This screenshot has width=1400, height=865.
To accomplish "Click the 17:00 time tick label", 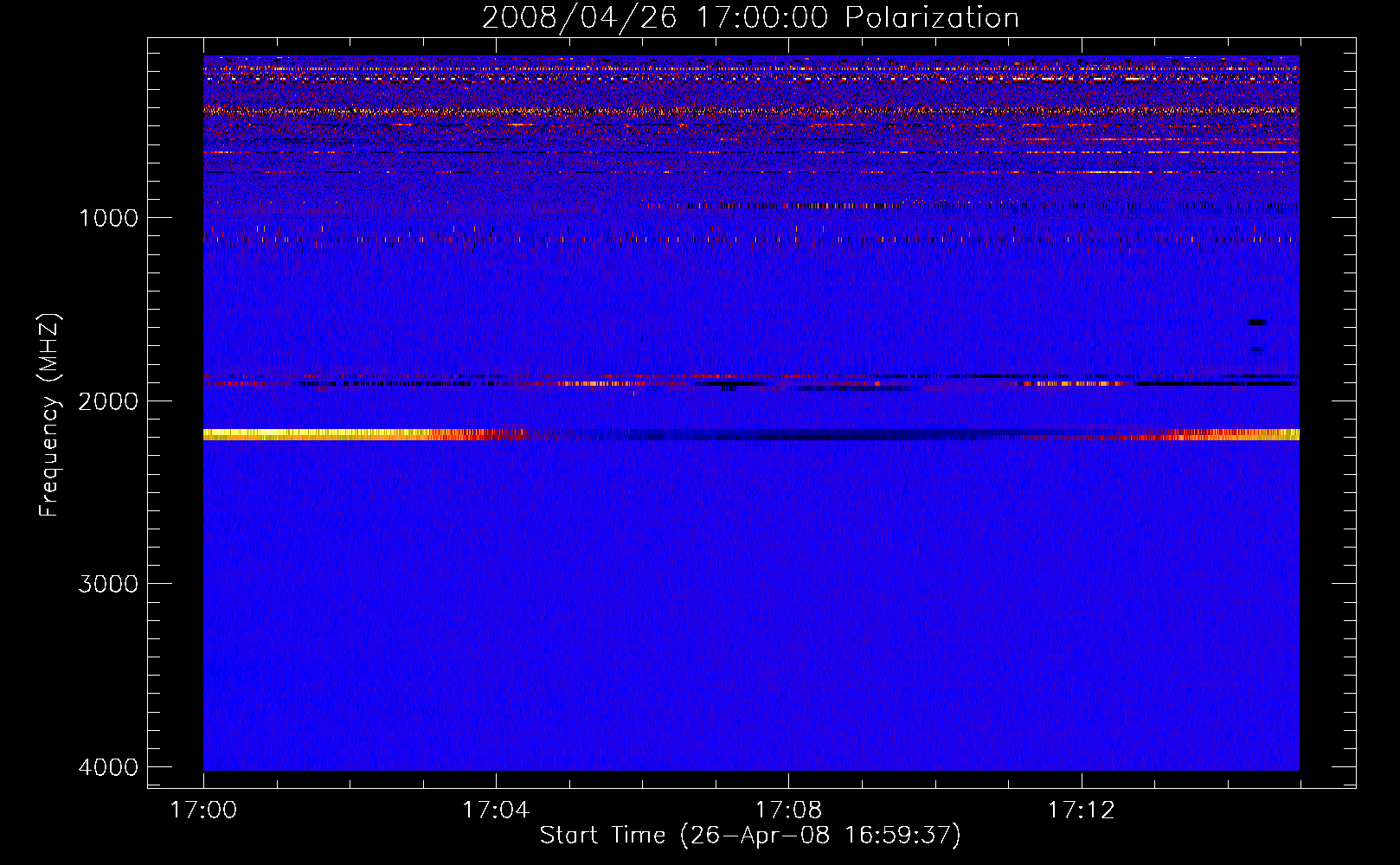I will click(203, 811).
